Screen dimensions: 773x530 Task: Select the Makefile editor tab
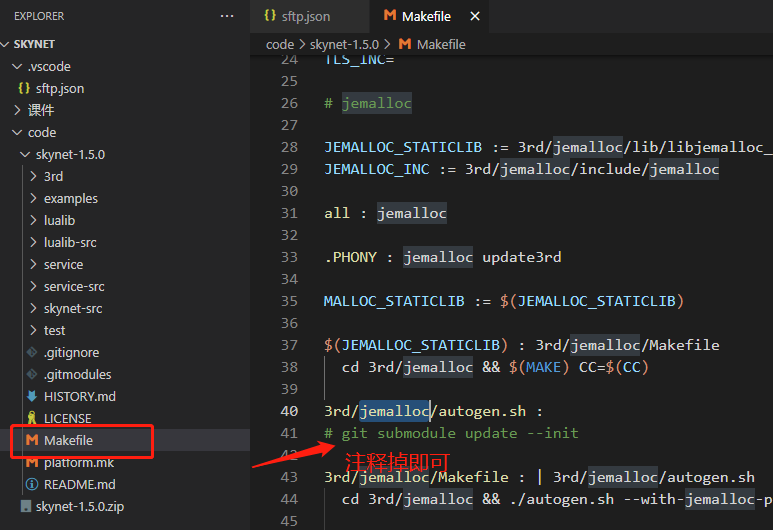point(429,16)
